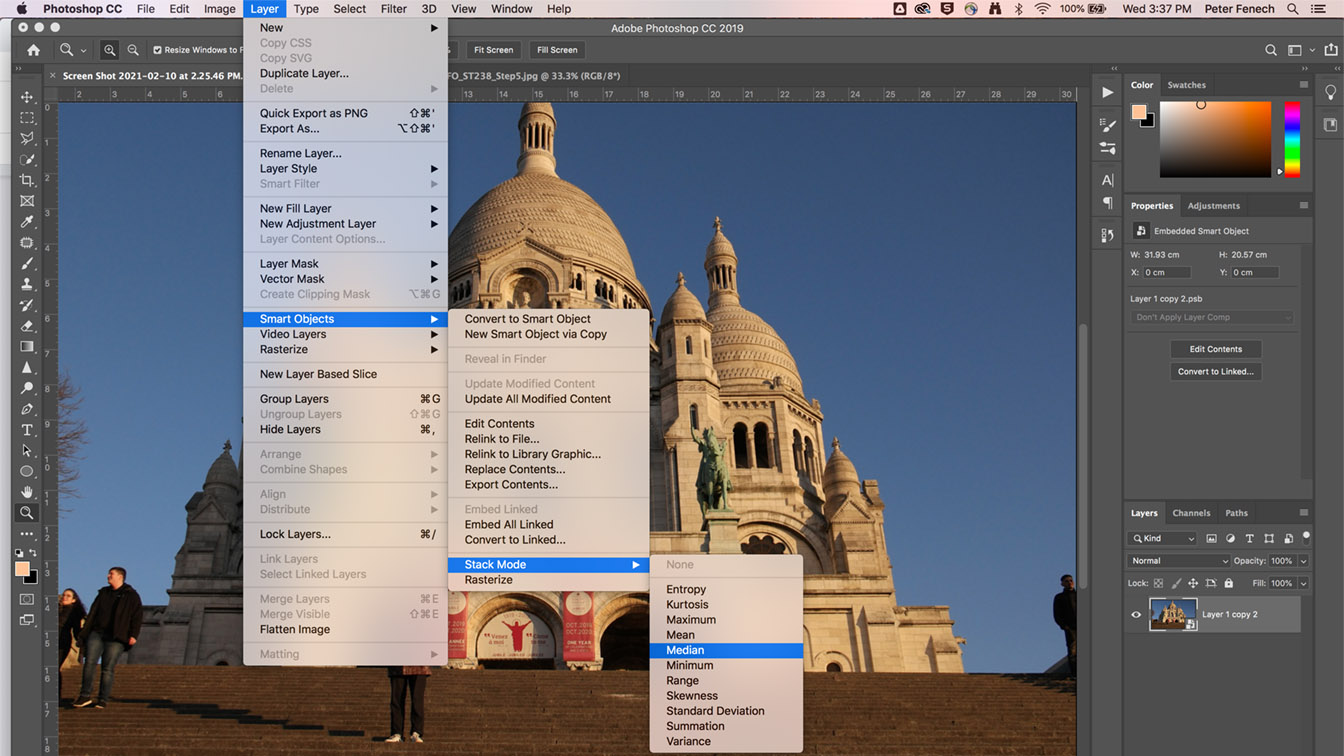Pick the Eyedropper tool
The image size is (1344, 756).
pos(27,222)
